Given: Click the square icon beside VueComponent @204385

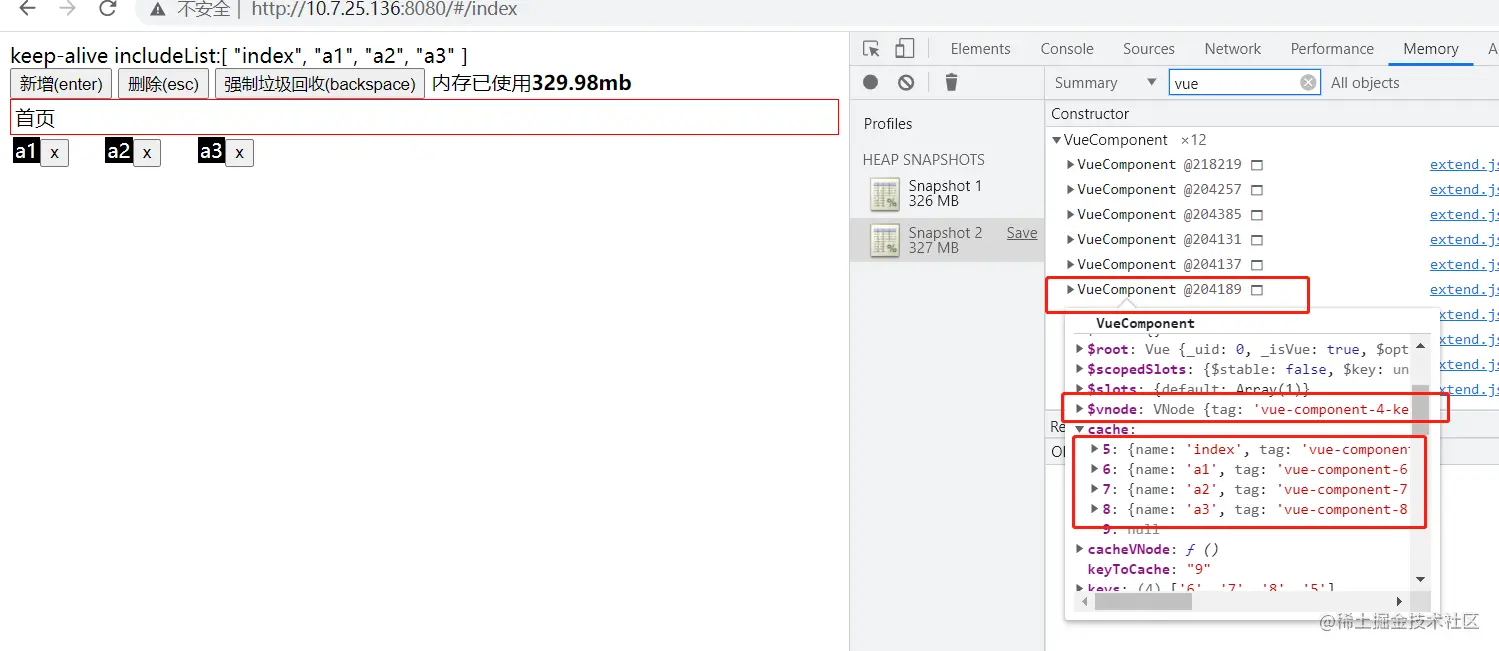Looking at the screenshot, I should (x=1257, y=215).
